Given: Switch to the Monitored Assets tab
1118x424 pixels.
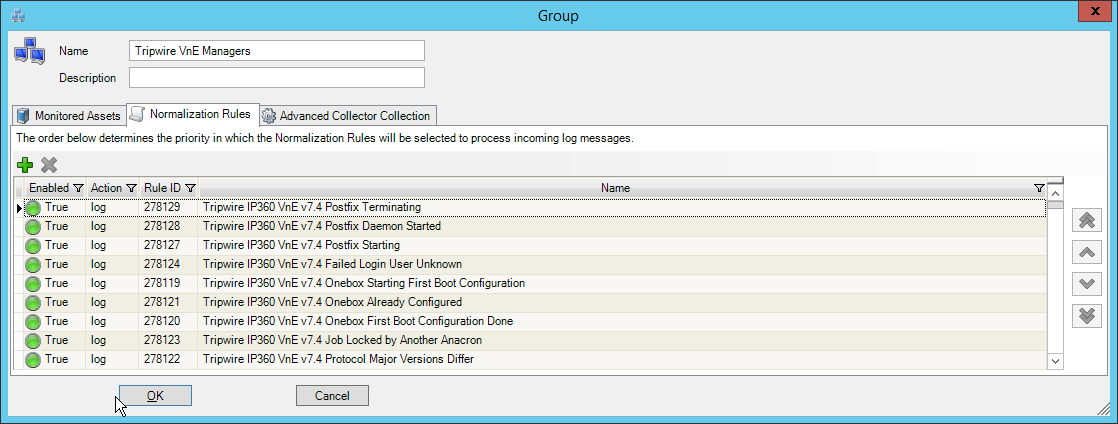Looking at the screenshot, I should coord(69,115).
